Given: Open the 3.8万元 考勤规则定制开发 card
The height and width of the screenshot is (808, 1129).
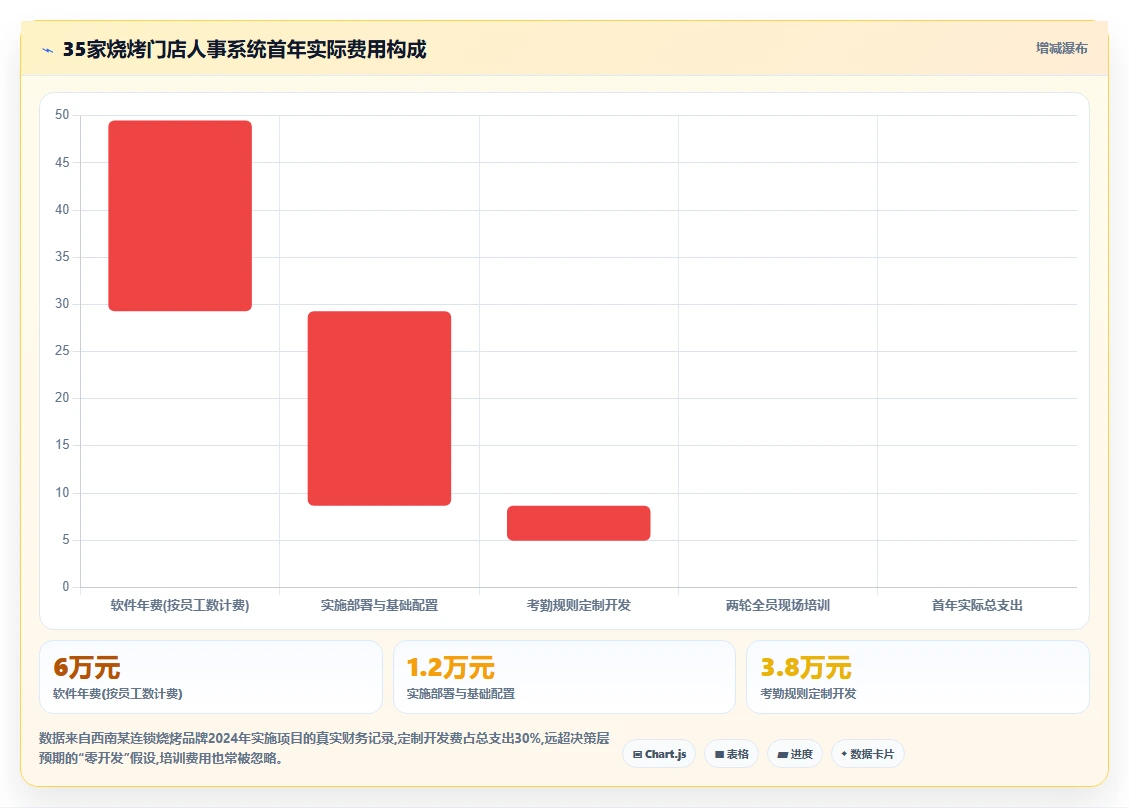Looking at the screenshot, I should (x=918, y=677).
